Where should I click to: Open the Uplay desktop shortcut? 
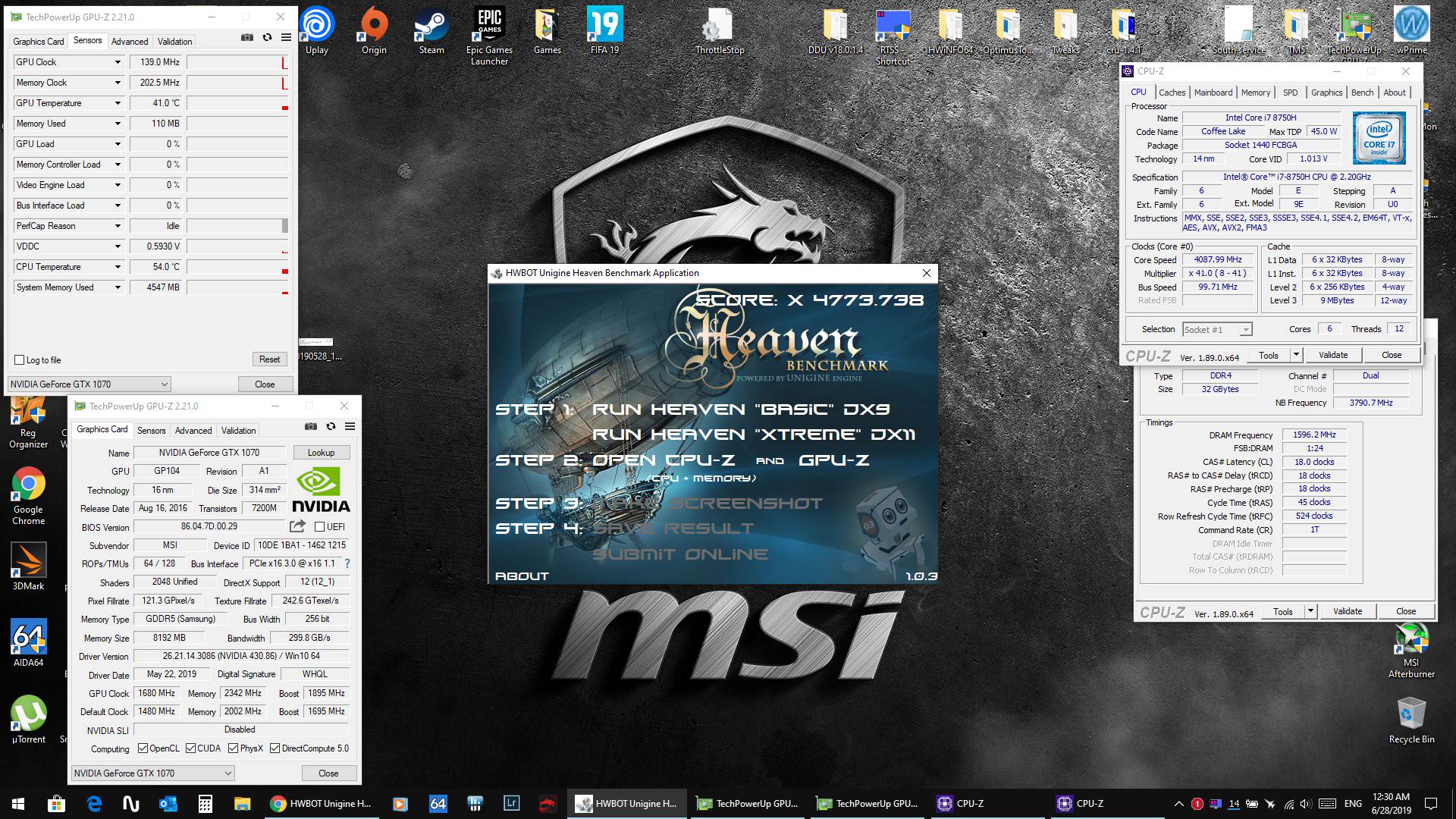[x=317, y=30]
